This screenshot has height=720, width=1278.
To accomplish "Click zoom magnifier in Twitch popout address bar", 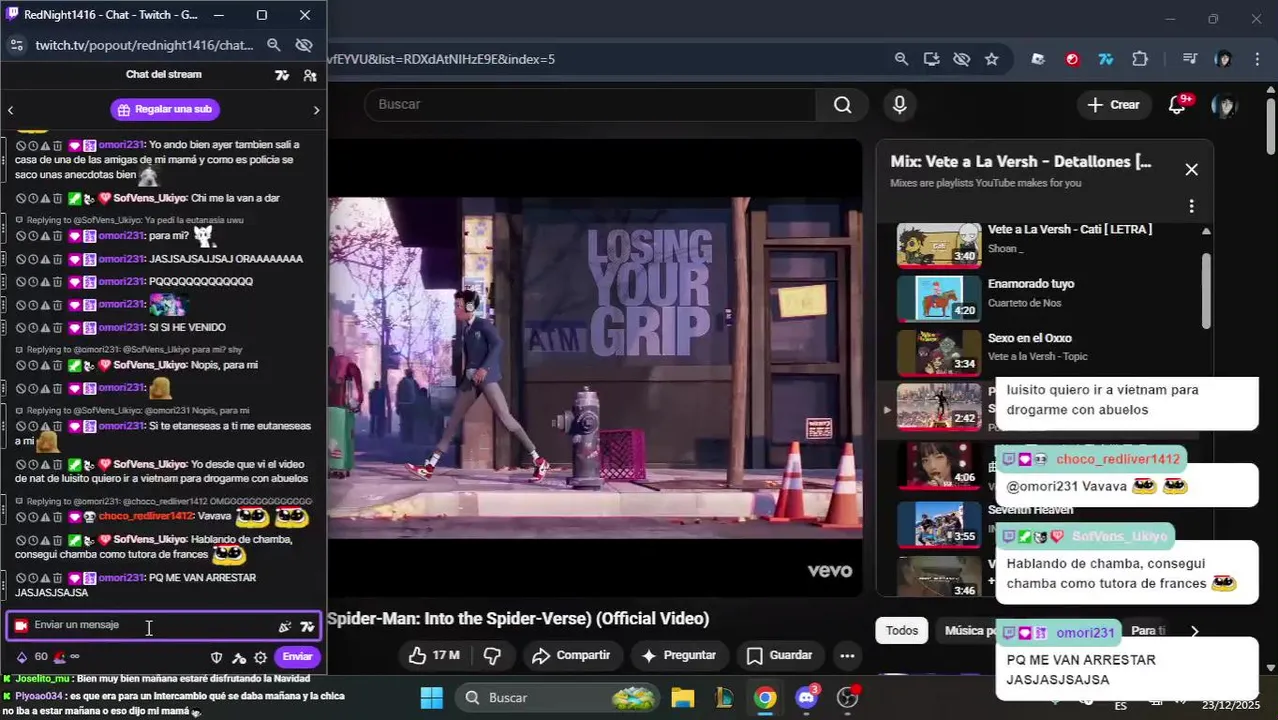I will point(273,45).
